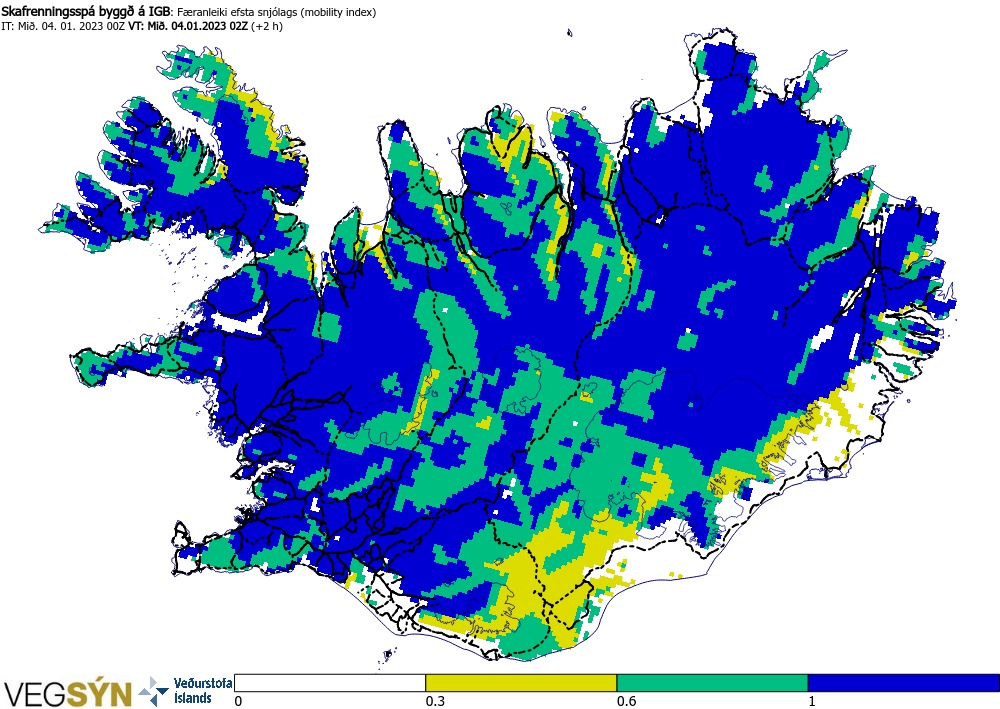Click the title 'Skafrenningsspá byggð á IGB'
The height and width of the screenshot is (709, 1000).
[x=86, y=12]
